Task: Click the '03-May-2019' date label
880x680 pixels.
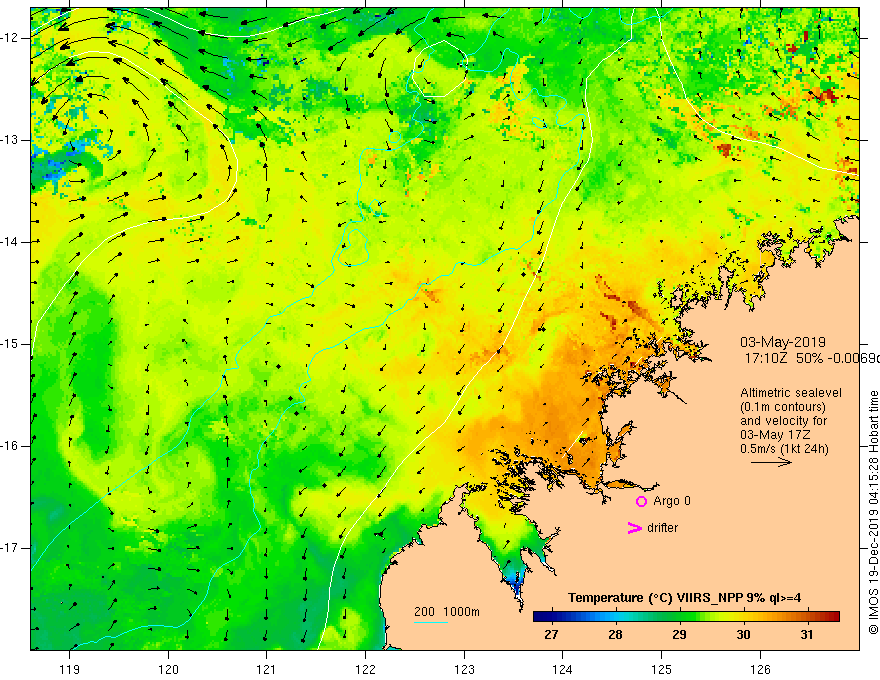Action: (x=783, y=342)
